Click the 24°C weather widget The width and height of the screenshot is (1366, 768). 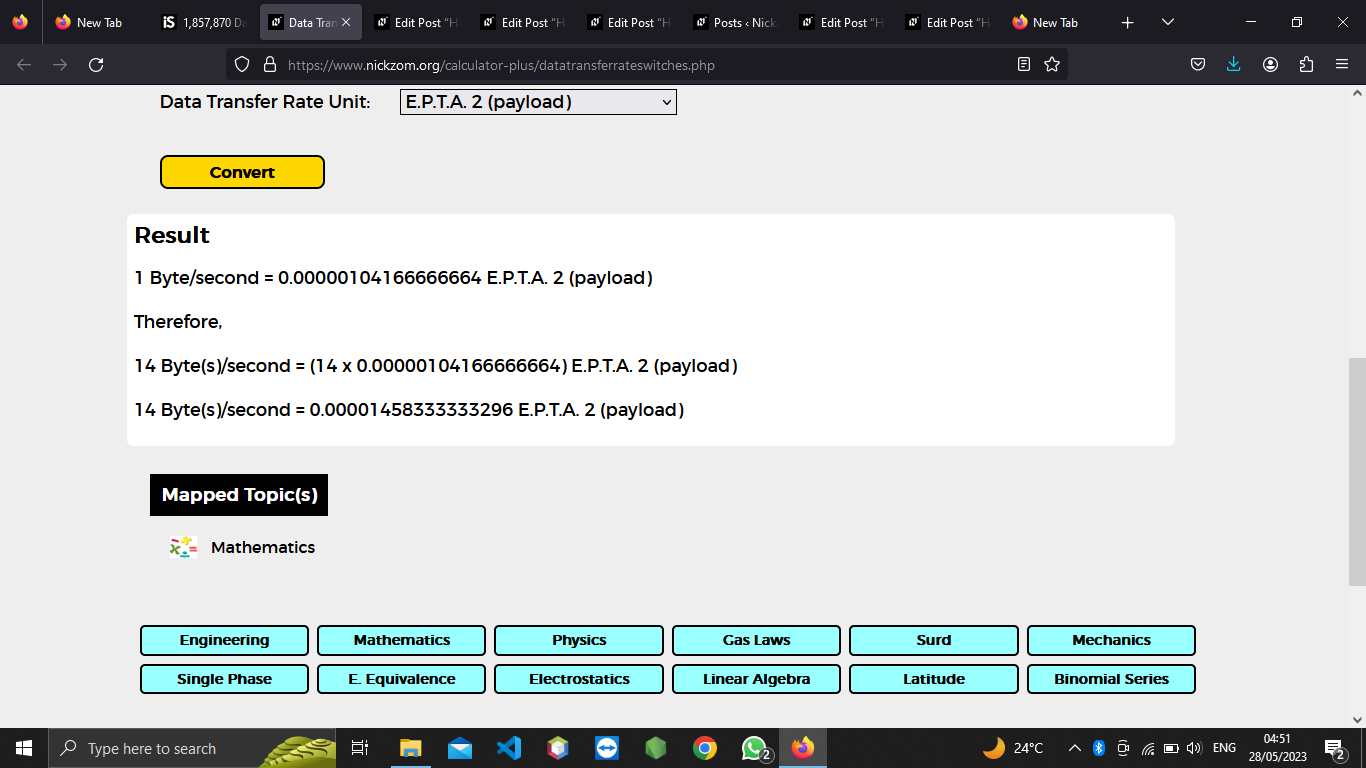[1013, 748]
